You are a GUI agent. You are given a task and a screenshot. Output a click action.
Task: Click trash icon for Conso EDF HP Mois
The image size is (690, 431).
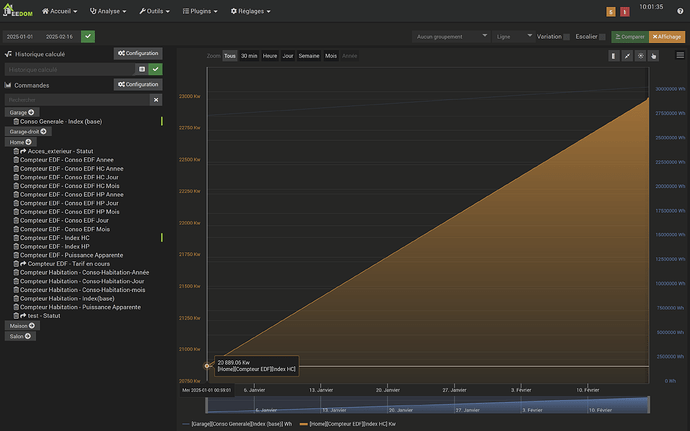click(16, 212)
